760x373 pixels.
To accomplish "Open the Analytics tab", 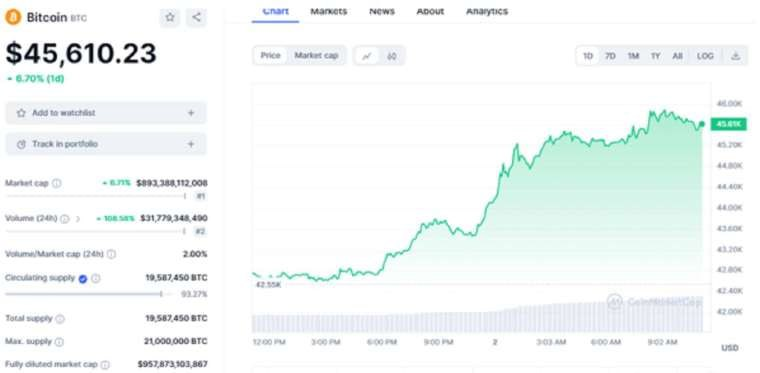I will click(x=487, y=11).
